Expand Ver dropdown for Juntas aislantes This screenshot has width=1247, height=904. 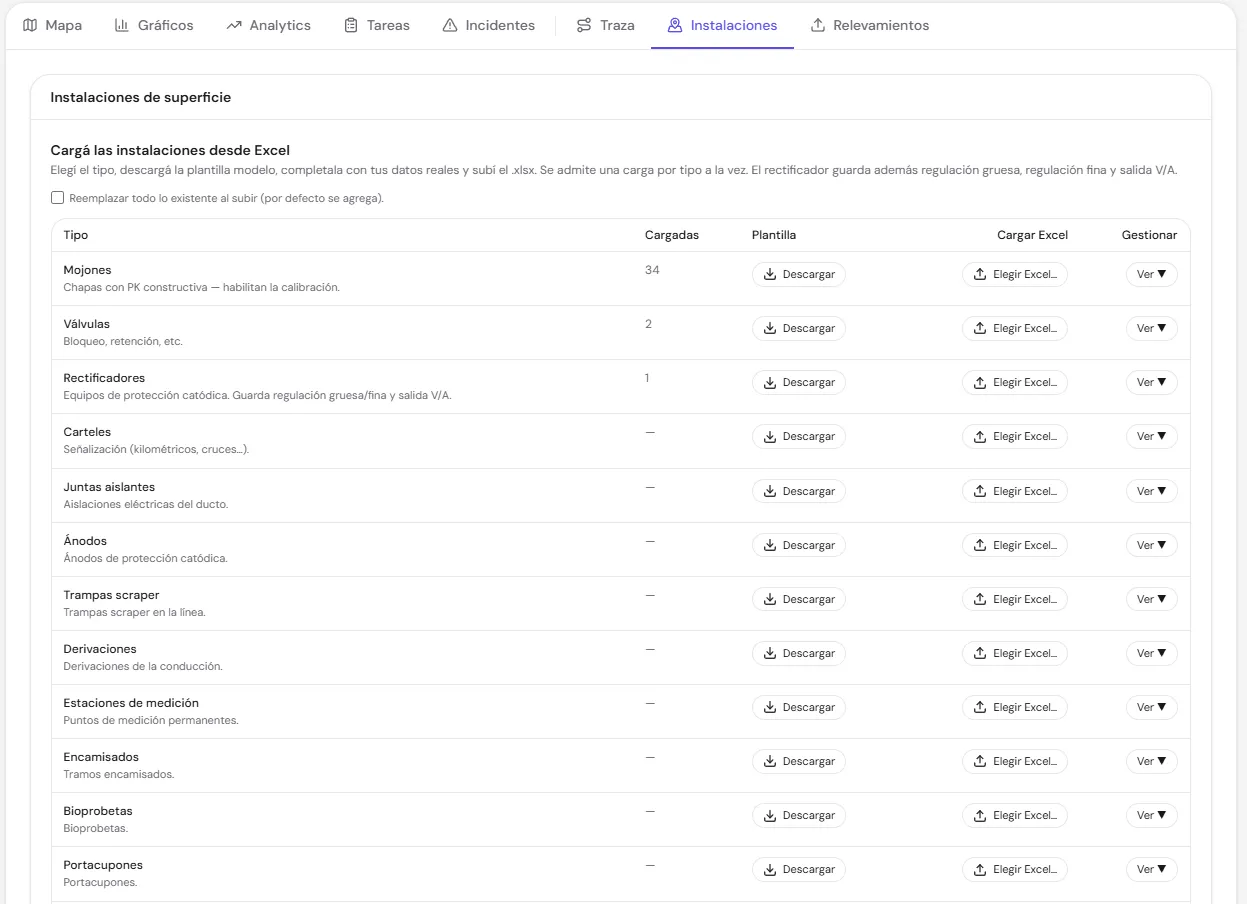[1152, 491]
